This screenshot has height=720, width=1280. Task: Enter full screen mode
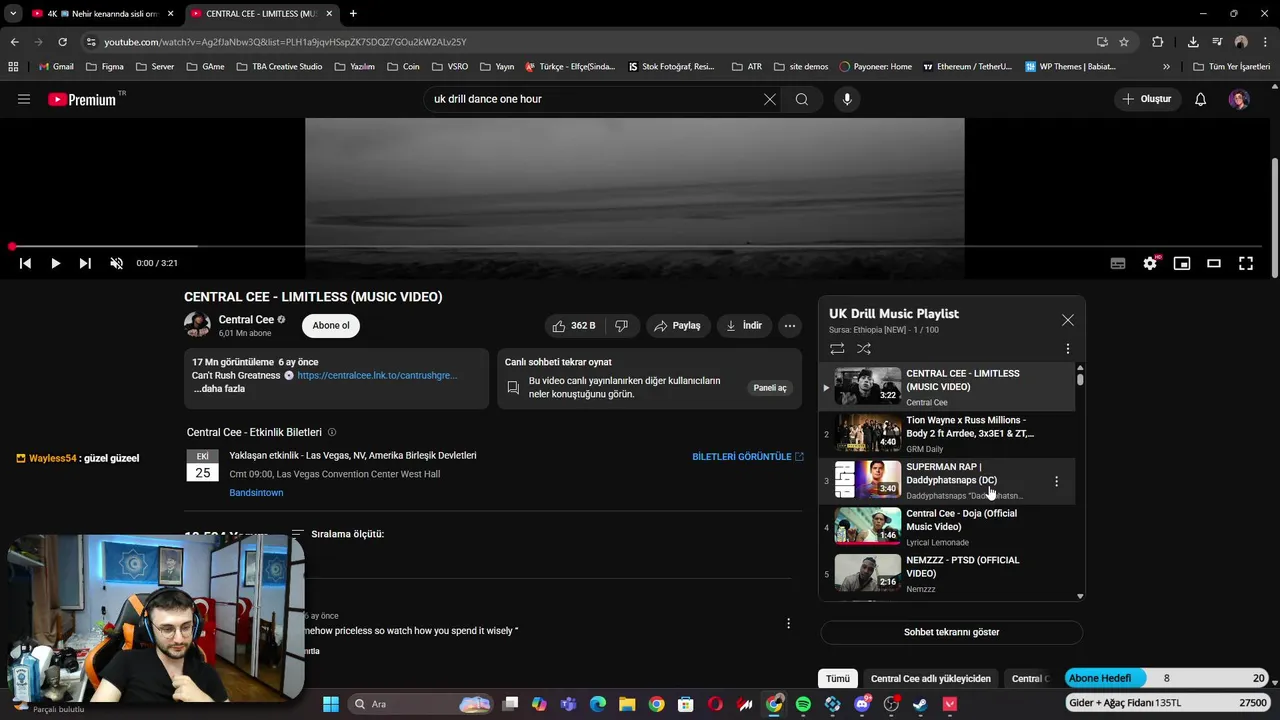point(1246,263)
